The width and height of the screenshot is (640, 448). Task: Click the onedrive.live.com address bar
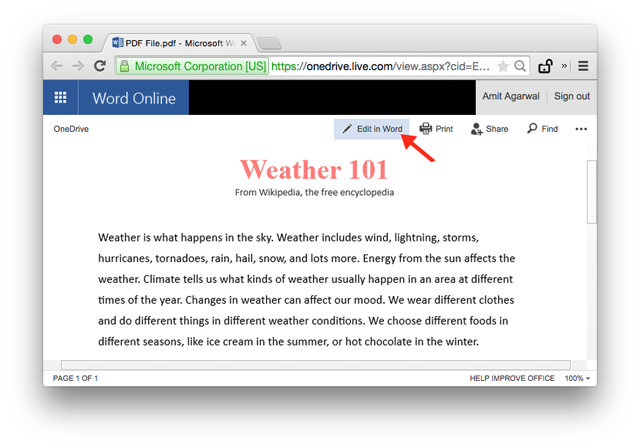tap(380, 66)
